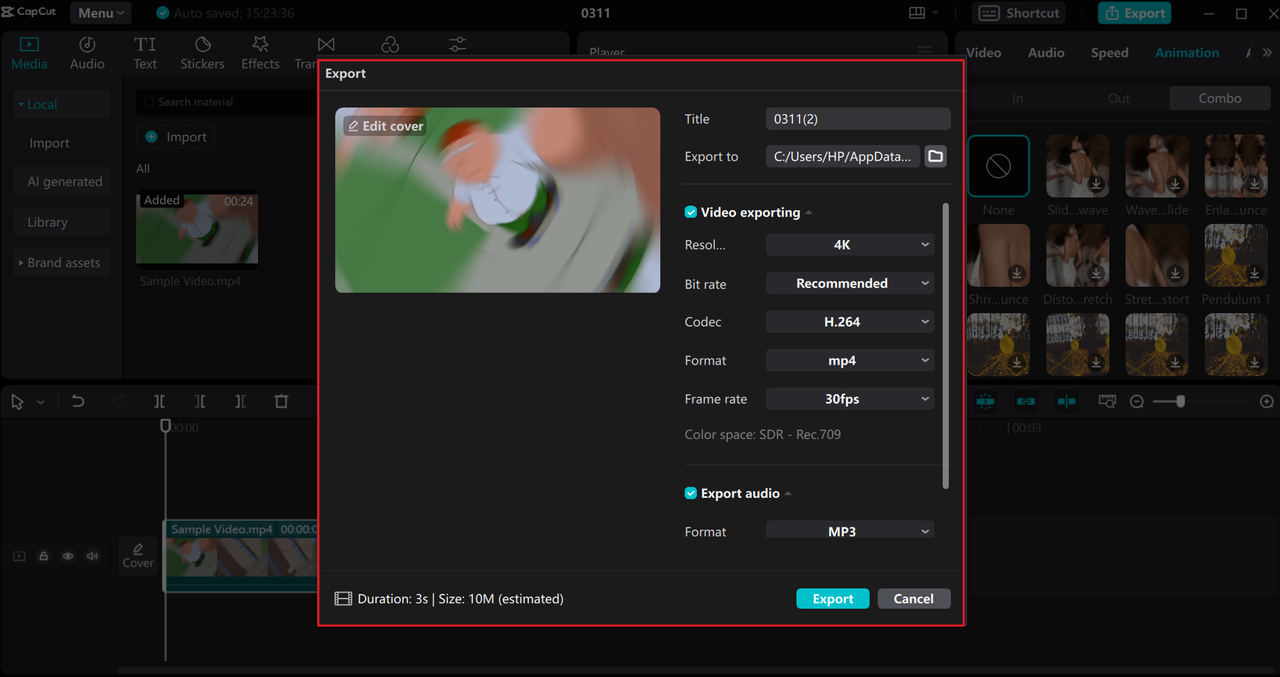Switch to the Speed inspector tab
Image resolution: width=1280 pixels, height=677 pixels.
pos(1109,53)
